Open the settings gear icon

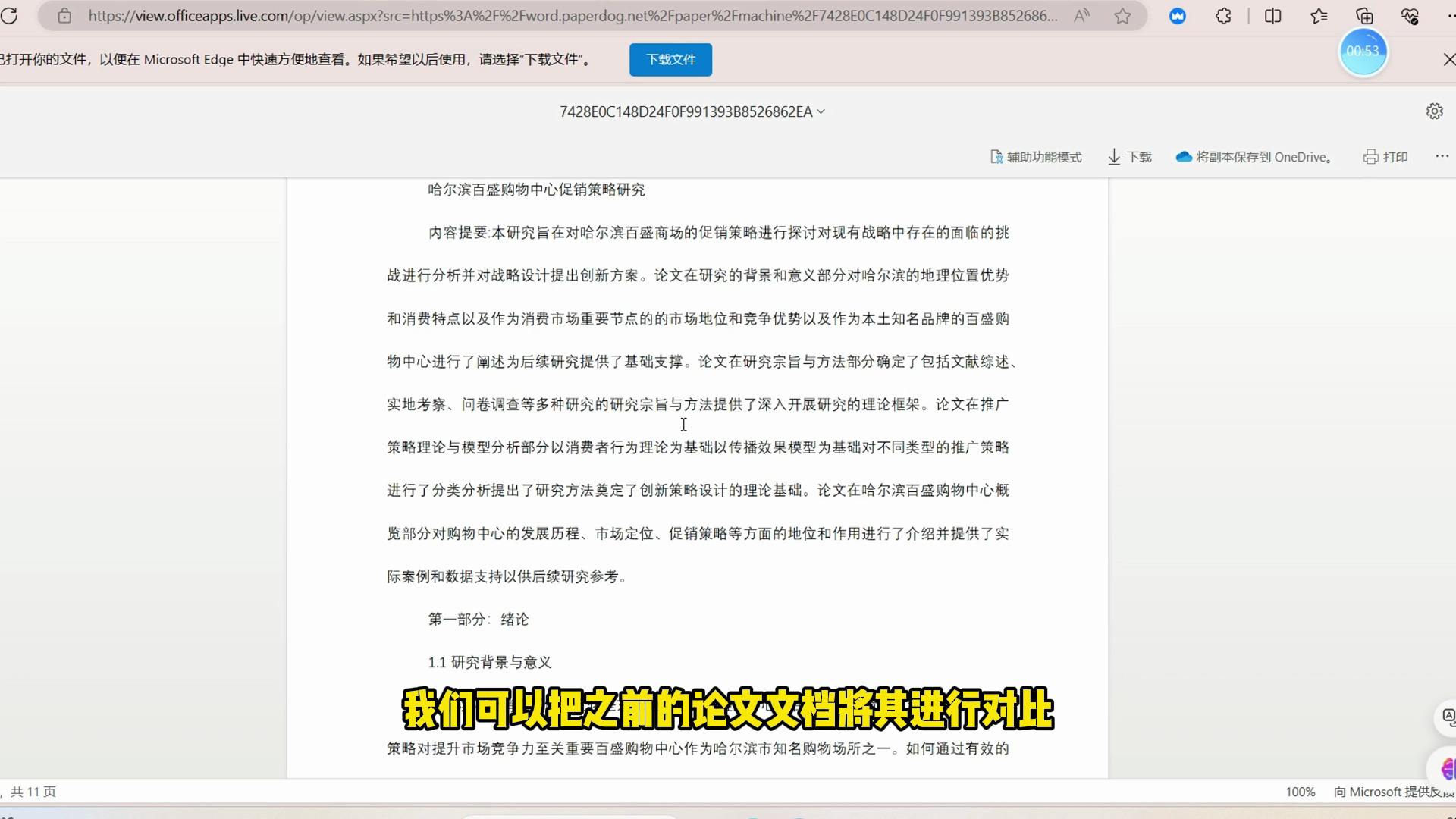click(1434, 111)
